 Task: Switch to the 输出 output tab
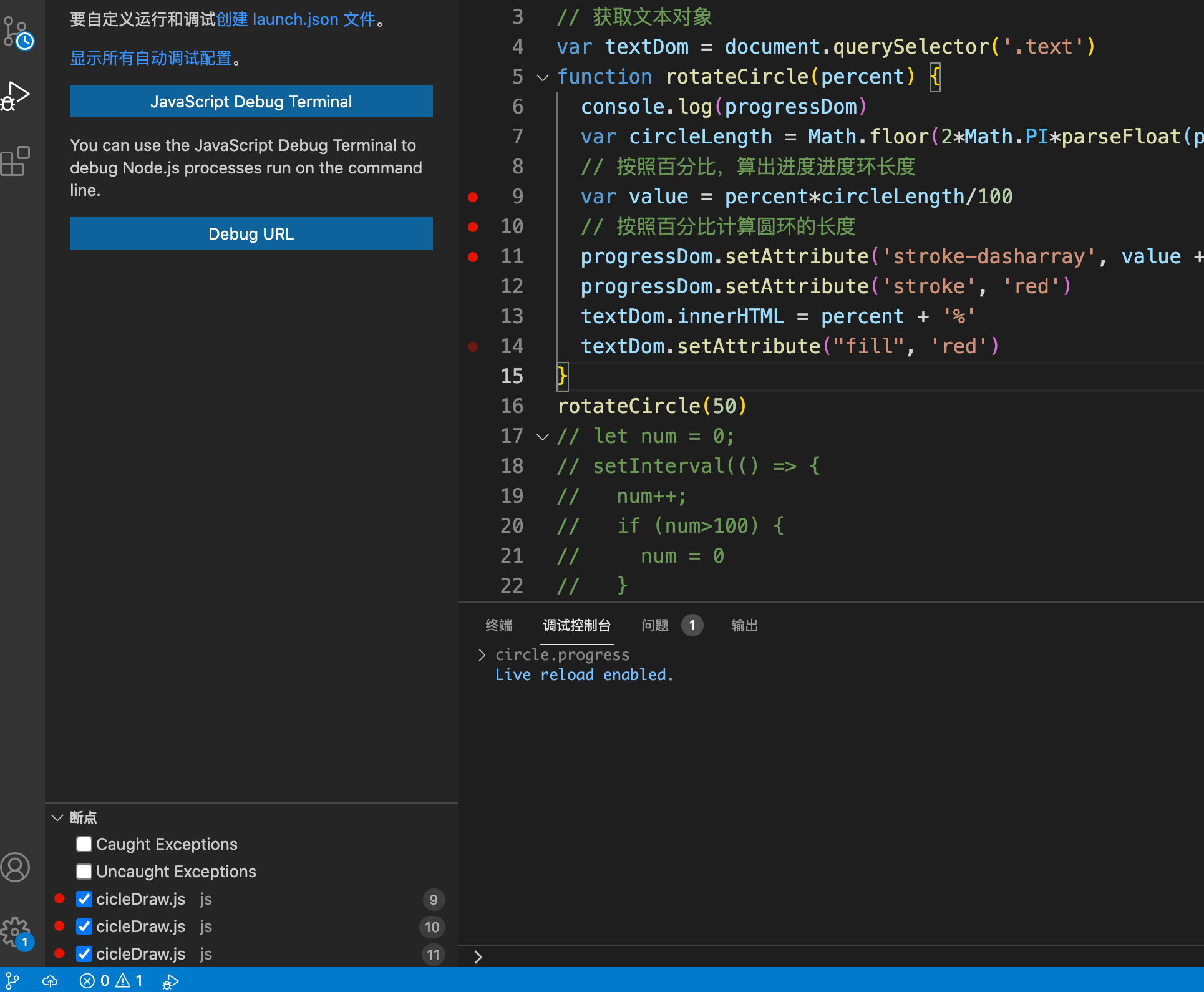[x=744, y=625]
